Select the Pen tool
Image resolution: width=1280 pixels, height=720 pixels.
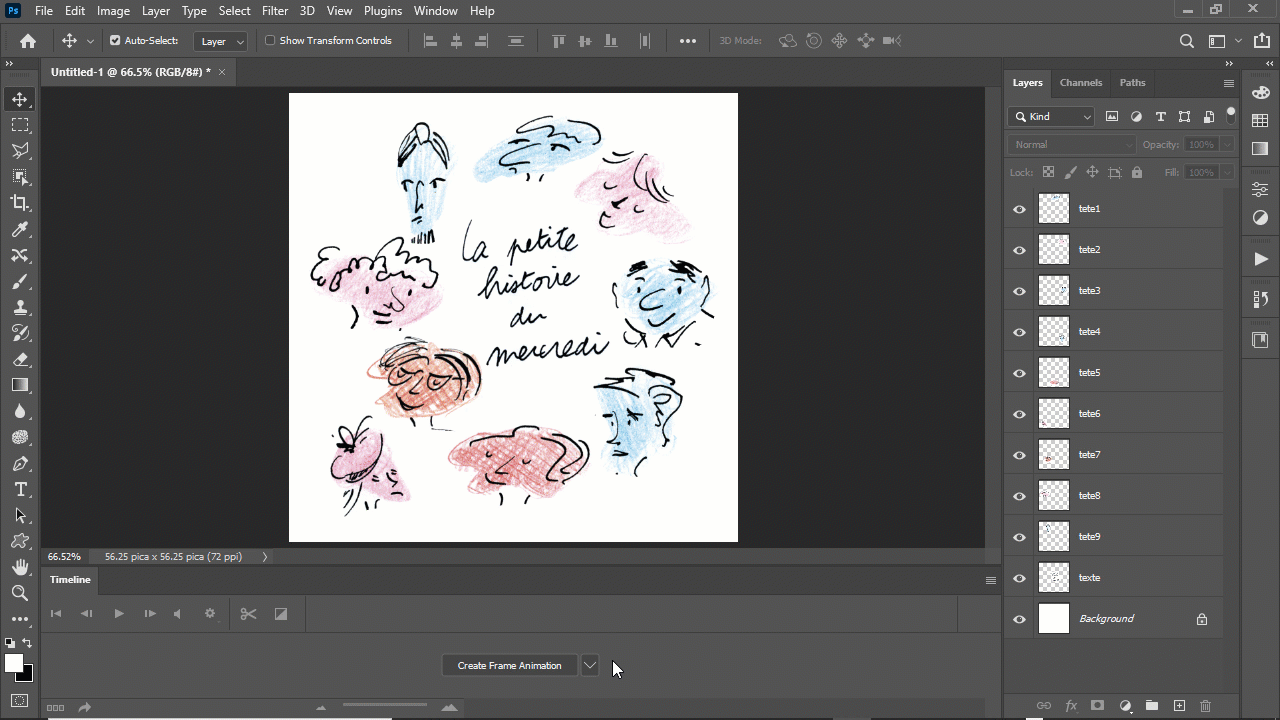pyautogui.click(x=20, y=464)
